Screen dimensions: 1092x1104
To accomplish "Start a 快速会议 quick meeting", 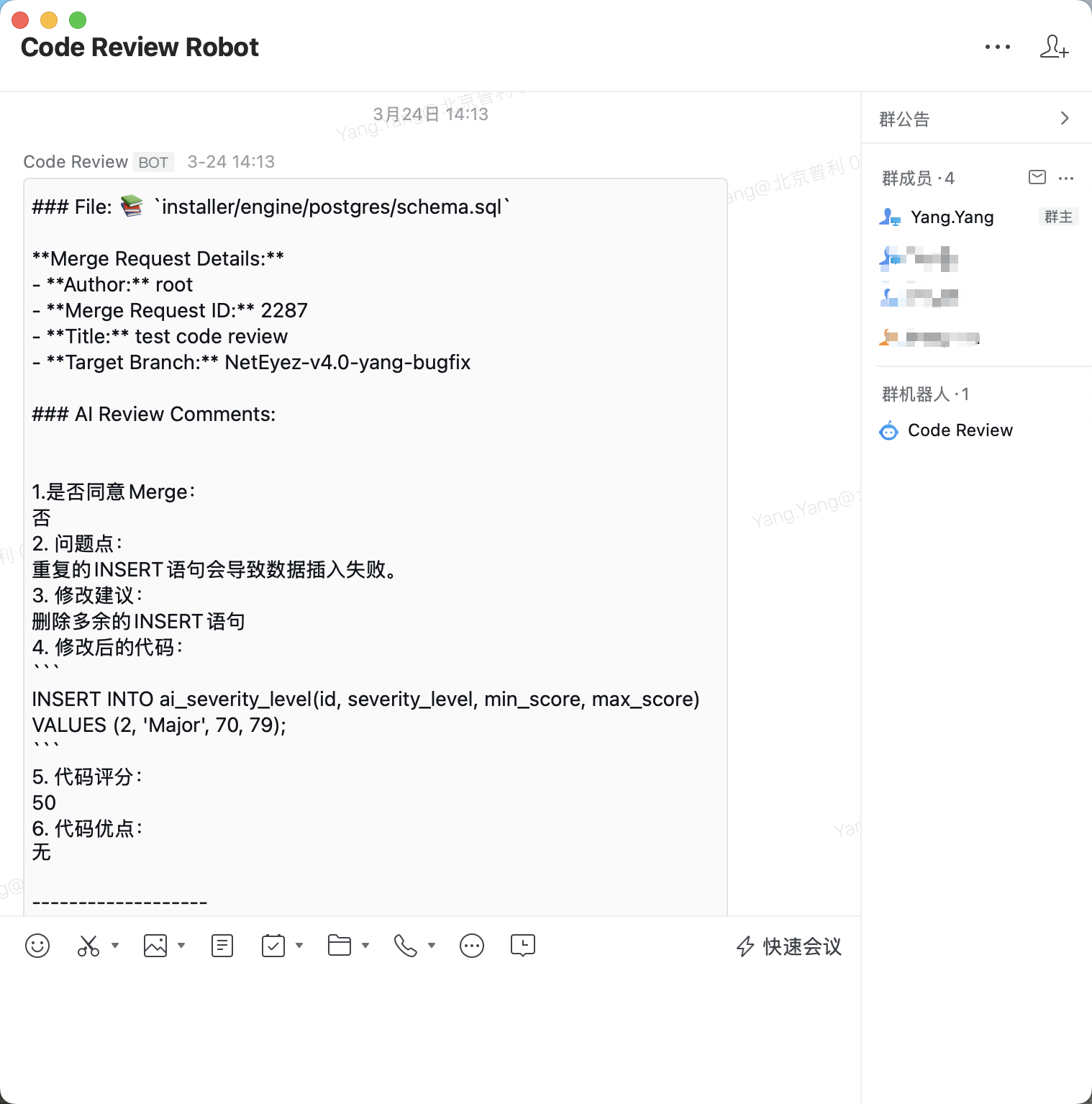I will tap(789, 946).
